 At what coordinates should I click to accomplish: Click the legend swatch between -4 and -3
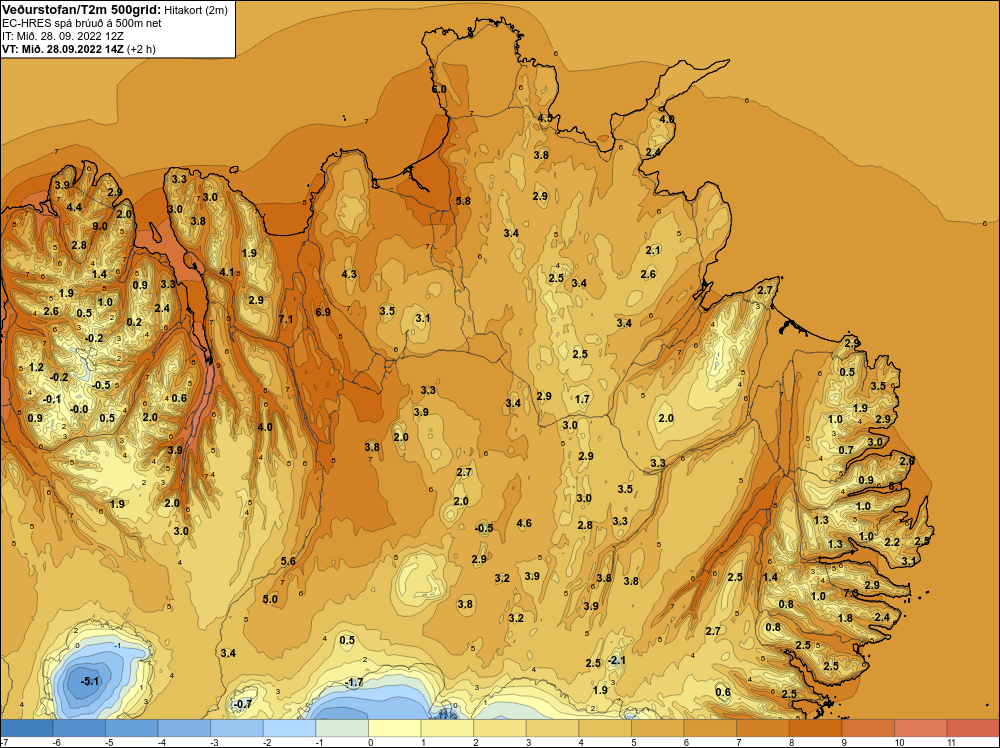pyautogui.click(x=184, y=728)
